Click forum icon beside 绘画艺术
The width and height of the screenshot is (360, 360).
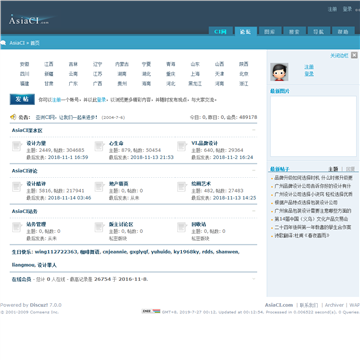pos(182,187)
